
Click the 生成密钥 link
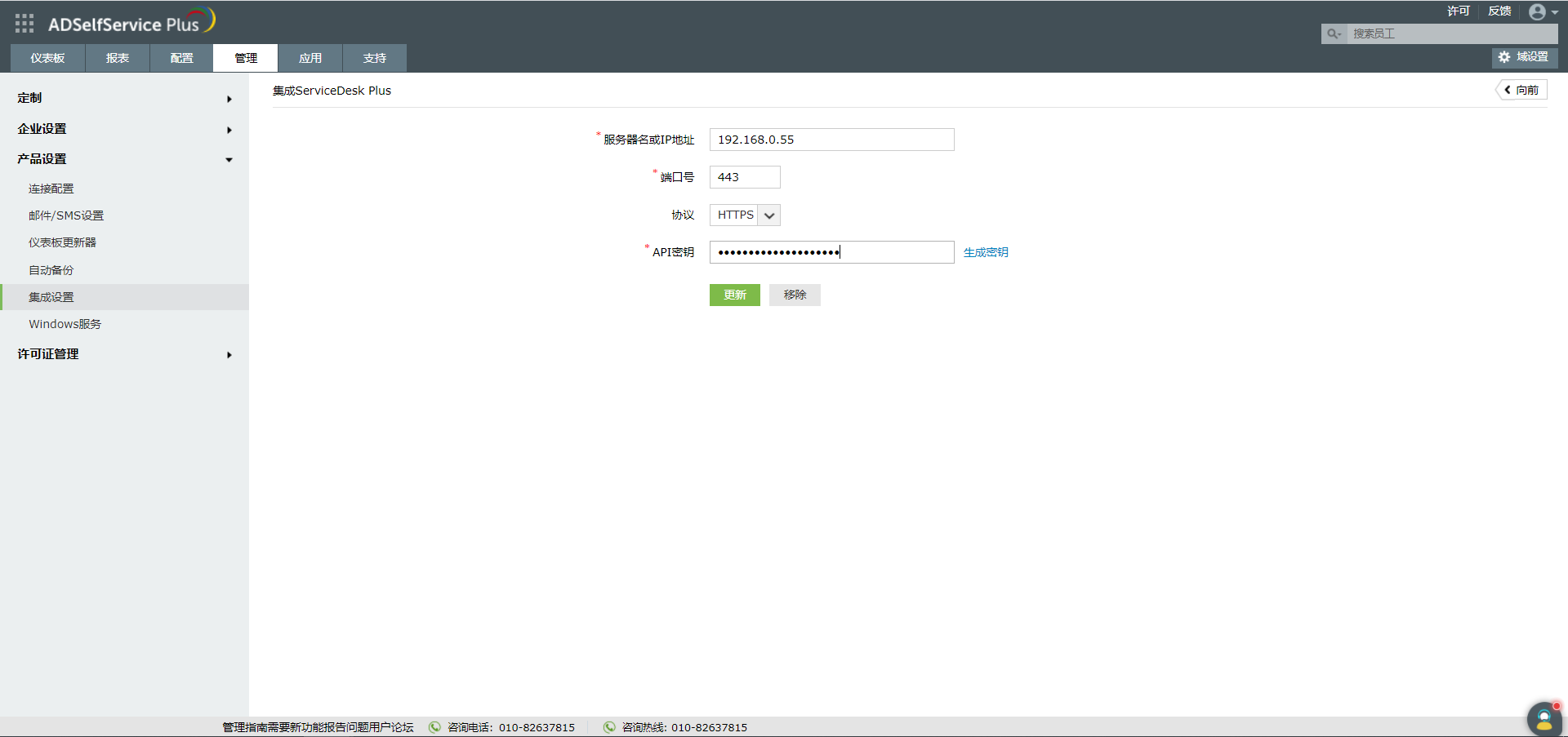pyautogui.click(x=985, y=252)
